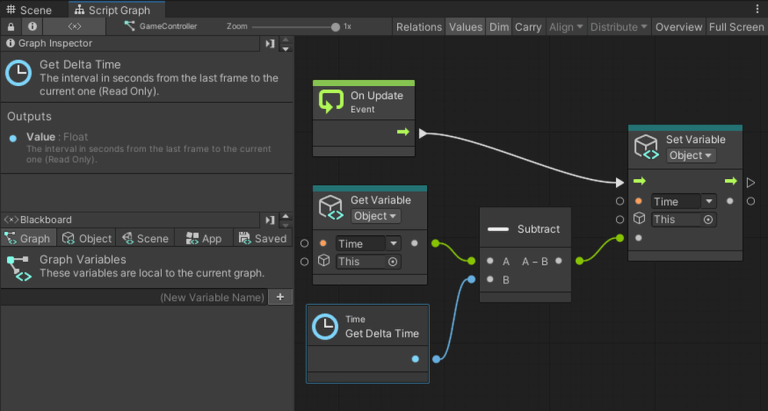The width and height of the screenshot is (768, 411).
Task: Open the Align dropdown
Action: pyautogui.click(x=565, y=27)
